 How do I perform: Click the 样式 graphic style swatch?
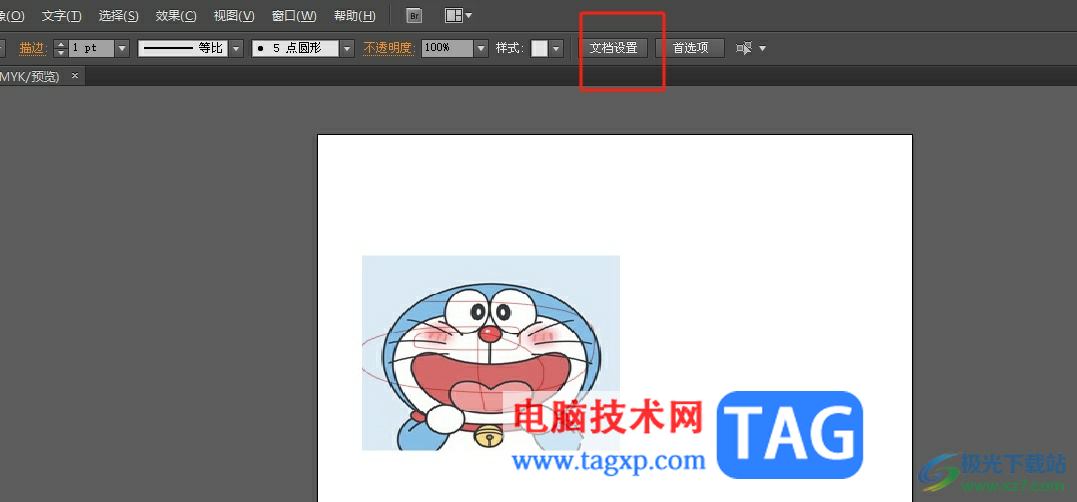coord(539,48)
